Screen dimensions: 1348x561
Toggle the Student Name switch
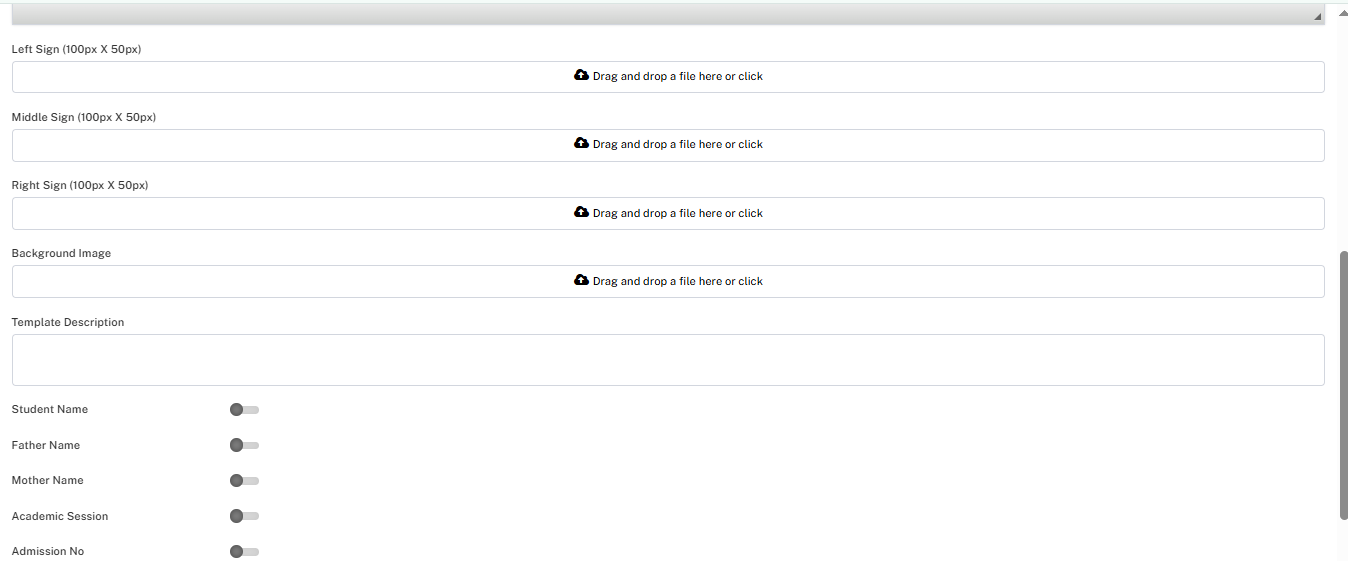point(243,409)
